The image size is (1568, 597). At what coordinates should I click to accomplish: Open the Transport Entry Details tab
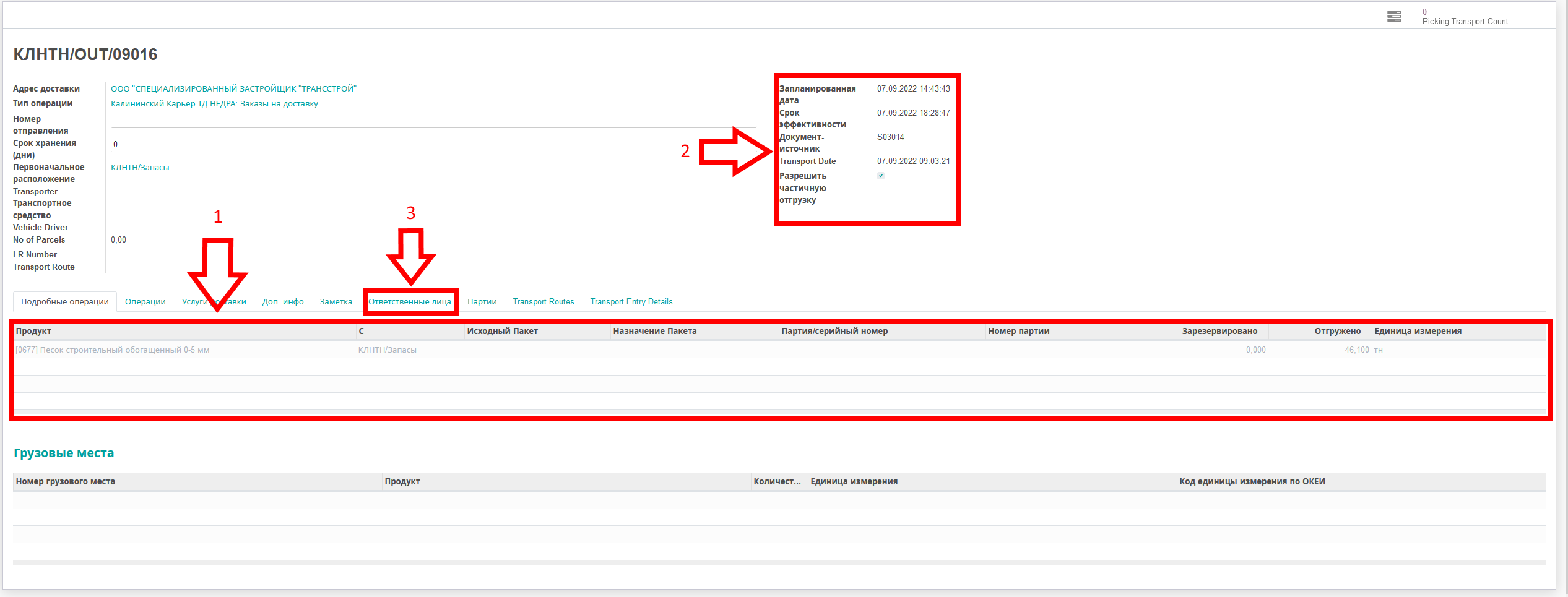pyautogui.click(x=631, y=302)
